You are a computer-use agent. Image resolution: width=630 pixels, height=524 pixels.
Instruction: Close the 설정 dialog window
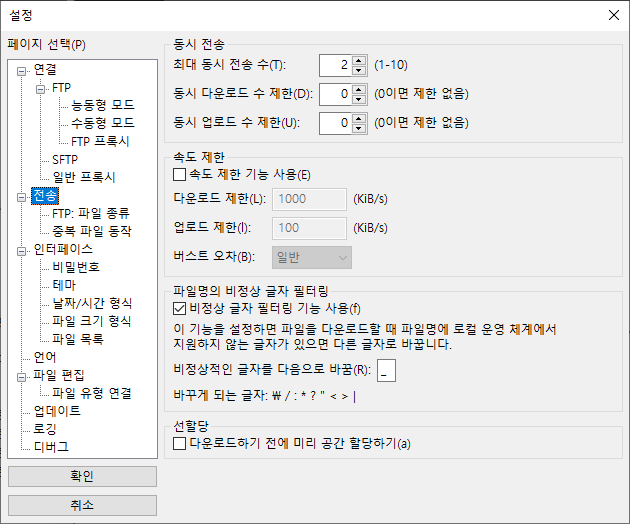point(614,15)
